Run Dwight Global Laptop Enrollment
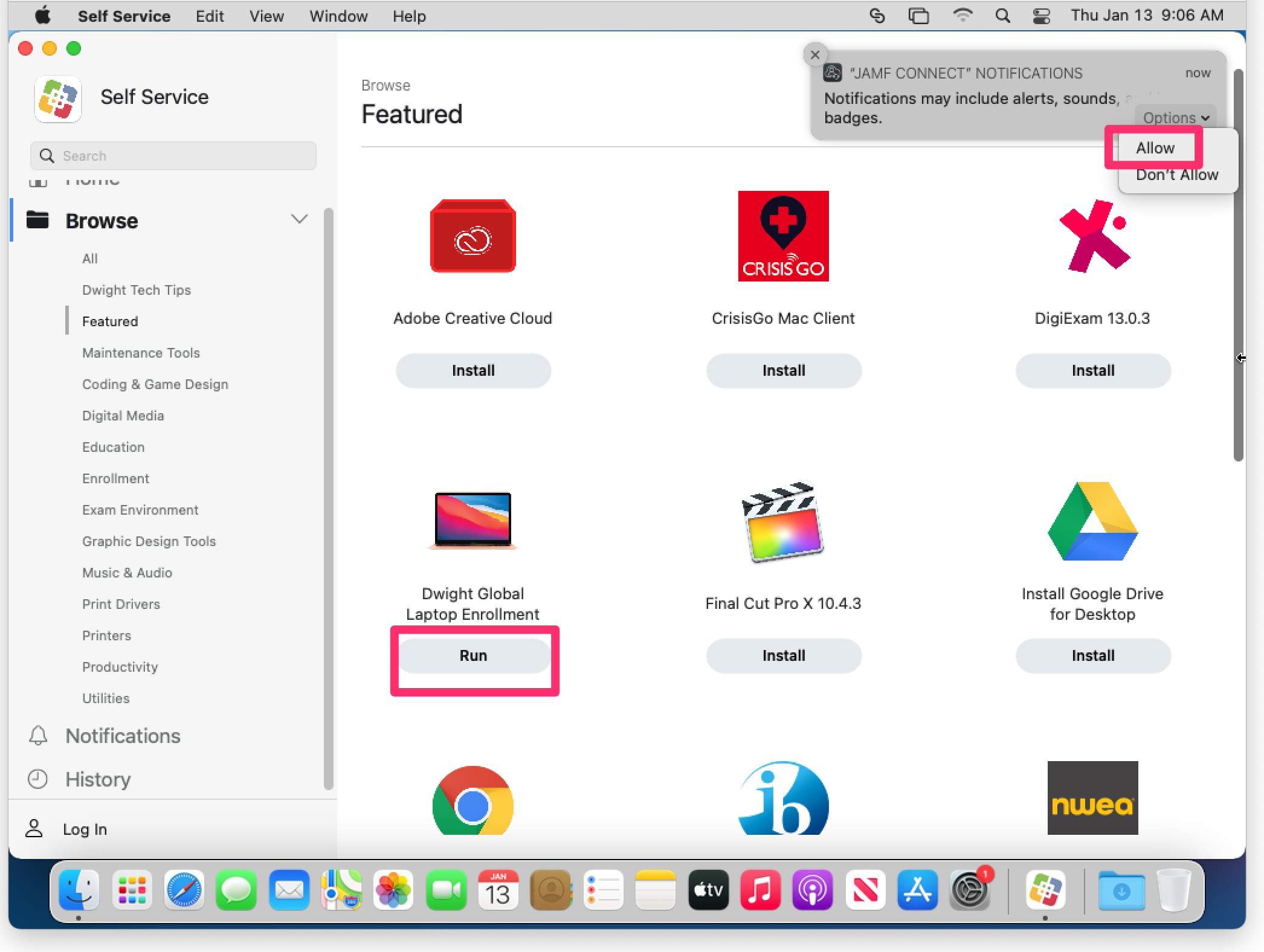Screen dimensions: 1264x952 (473, 656)
